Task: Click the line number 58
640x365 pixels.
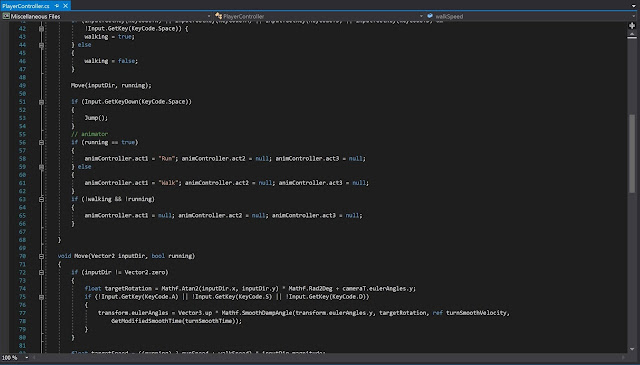Action: point(22,158)
